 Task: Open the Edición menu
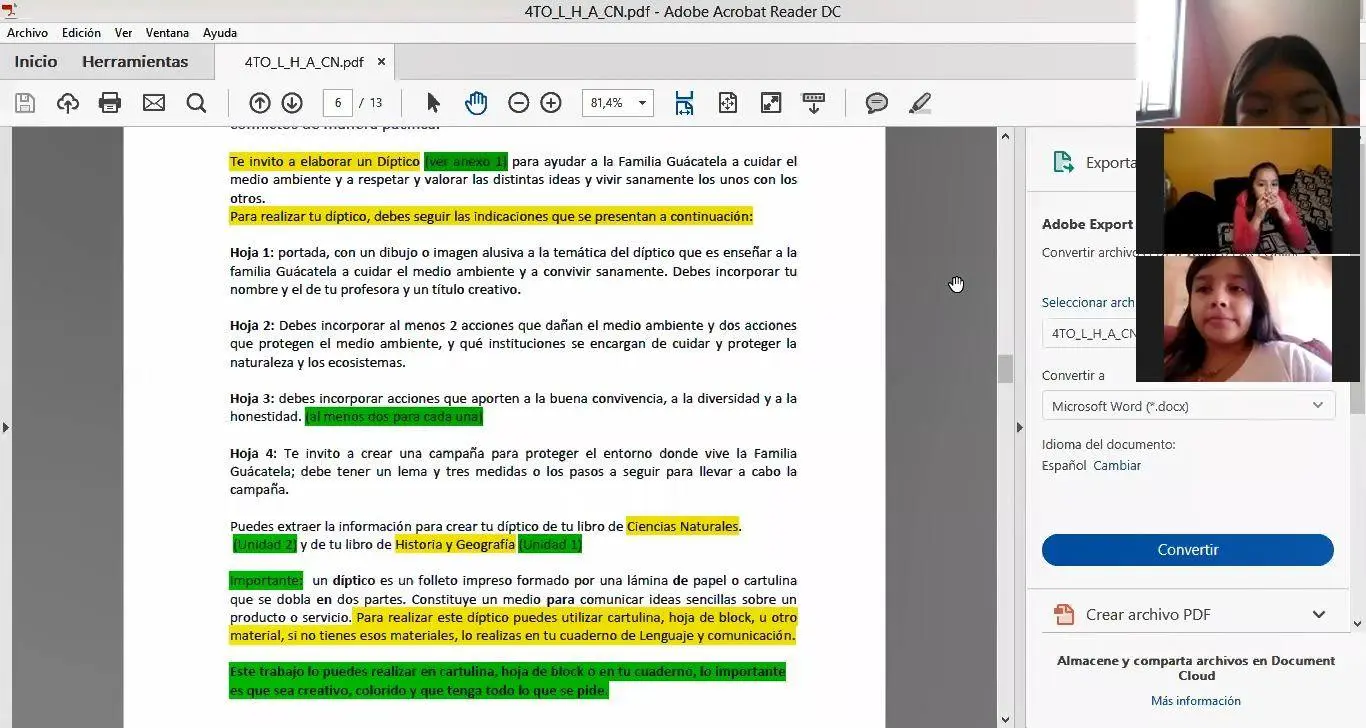click(x=81, y=33)
